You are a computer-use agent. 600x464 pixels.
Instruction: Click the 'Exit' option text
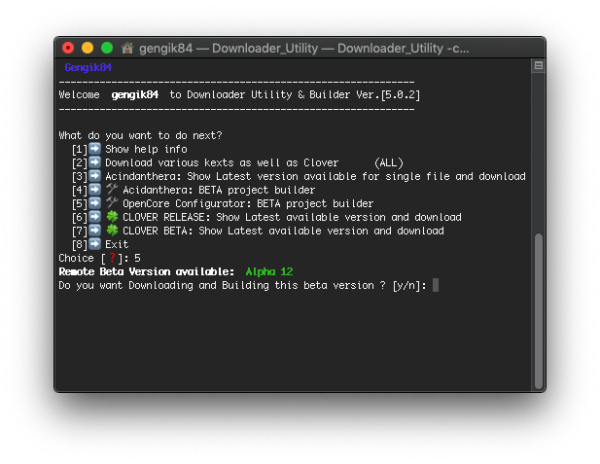pos(117,244)
